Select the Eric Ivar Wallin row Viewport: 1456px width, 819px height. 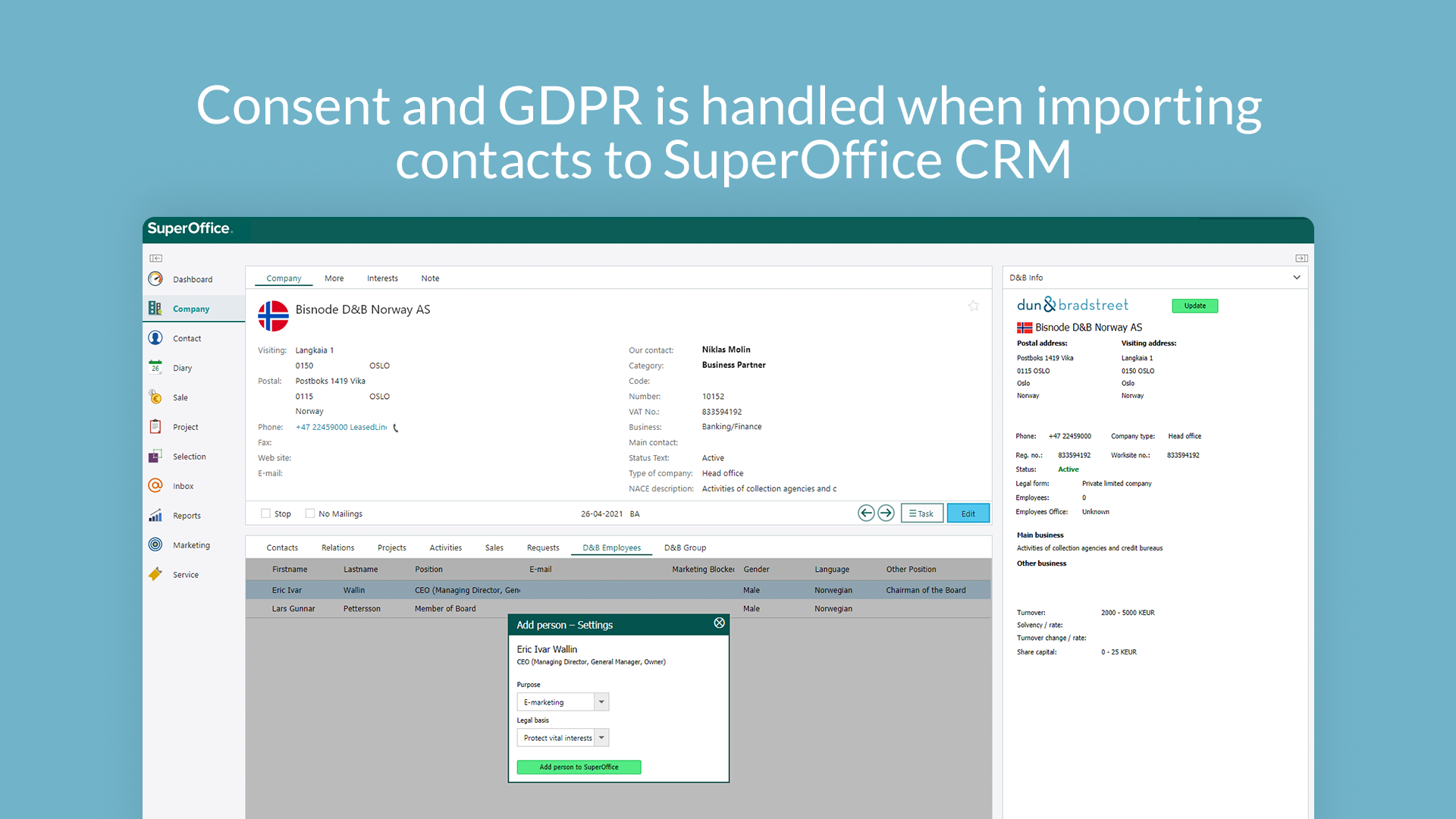coord(618,590)
